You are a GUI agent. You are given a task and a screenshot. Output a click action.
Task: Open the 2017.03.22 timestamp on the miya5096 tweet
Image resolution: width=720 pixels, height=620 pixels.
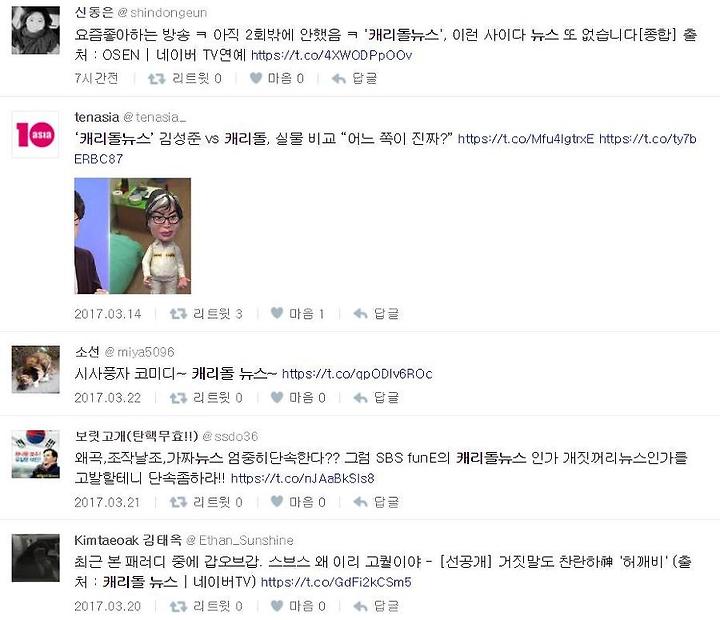coord(107,398)
